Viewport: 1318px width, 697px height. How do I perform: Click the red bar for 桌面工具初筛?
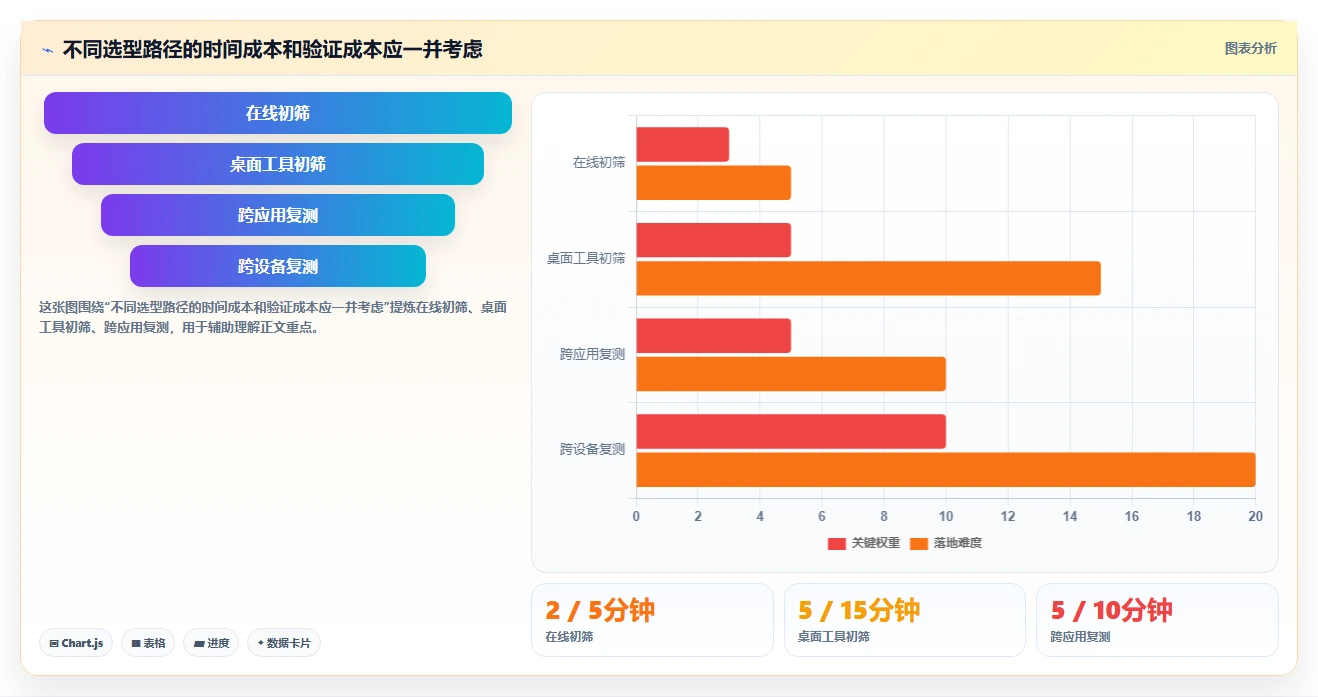pos(714,240)
